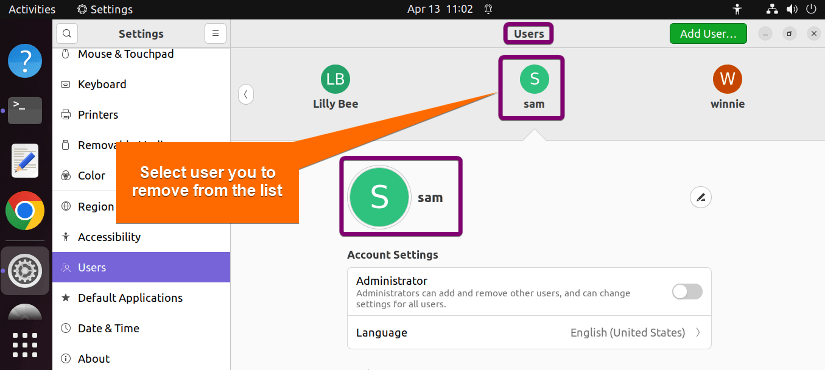This screenshot has width=825, height=370.
Task: Click the sam name label beside avatar
Action: coord(430,198)
